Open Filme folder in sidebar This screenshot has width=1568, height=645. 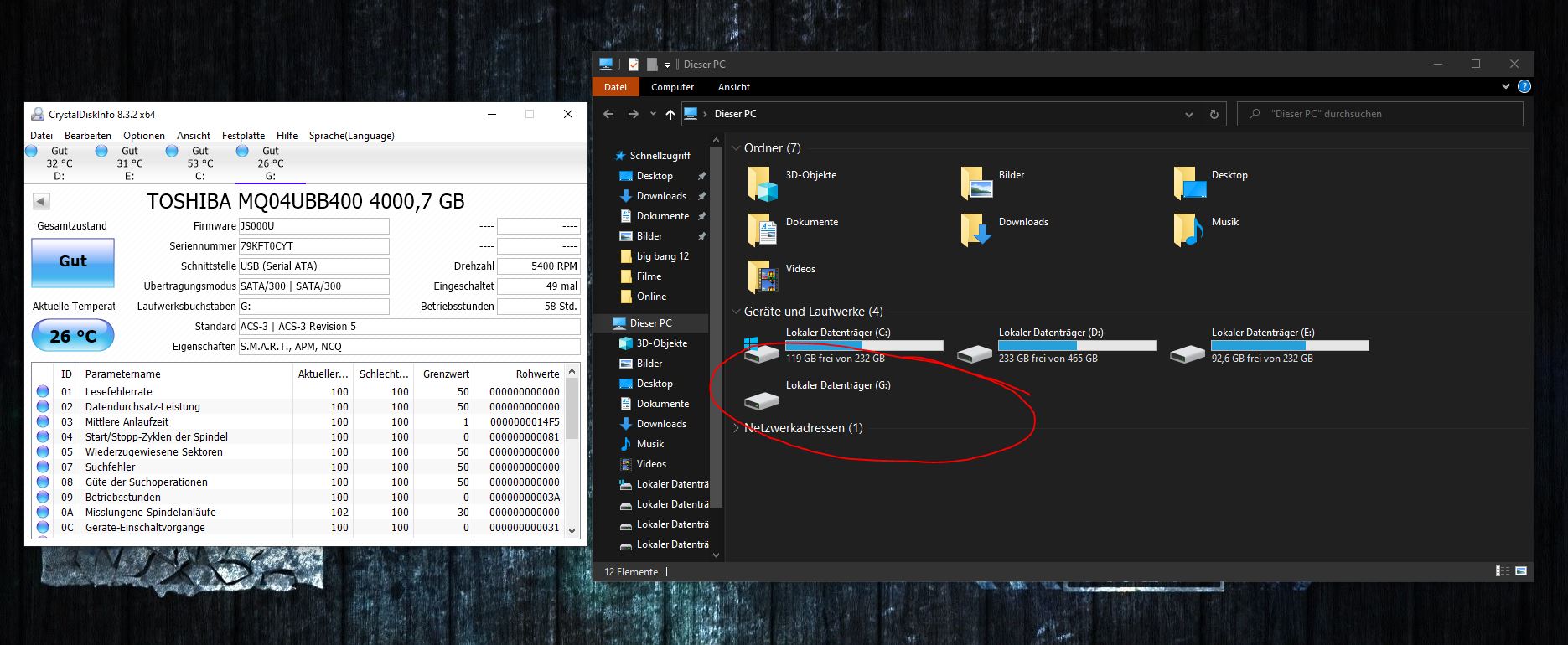tap(649, 276)
